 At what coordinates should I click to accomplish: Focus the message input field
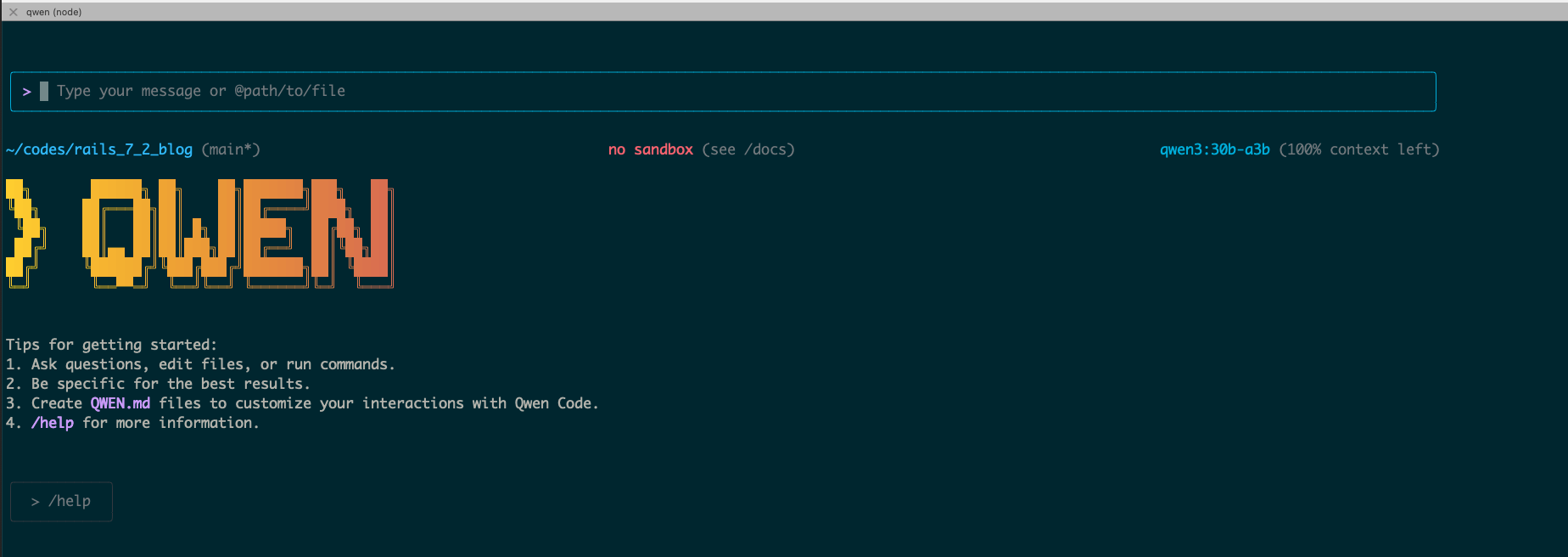point(723,92)
